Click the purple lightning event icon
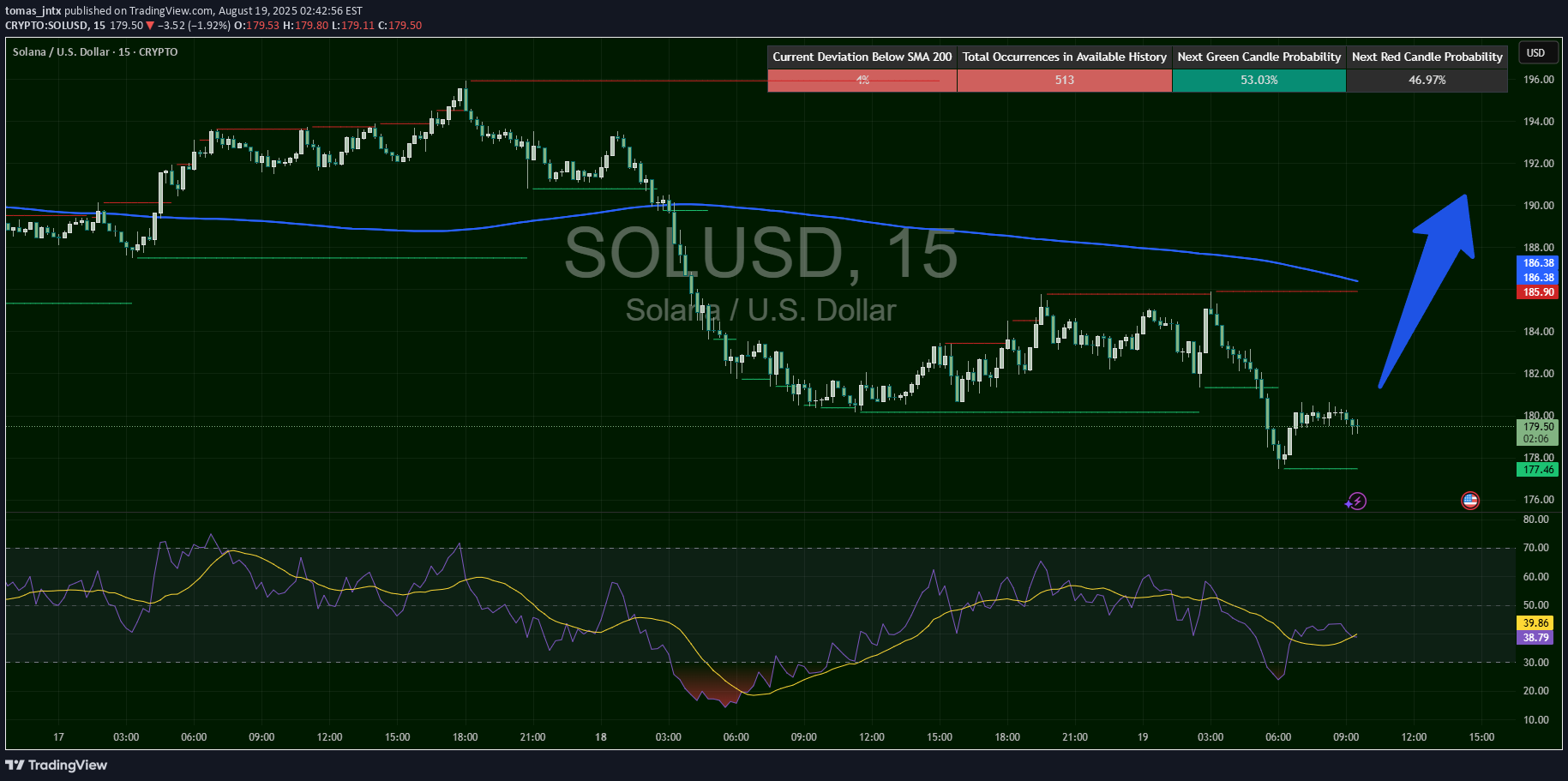Image resolution: width=1568 pixels, height=781 pixels. pyautogui.click(x=1356, y=502)
